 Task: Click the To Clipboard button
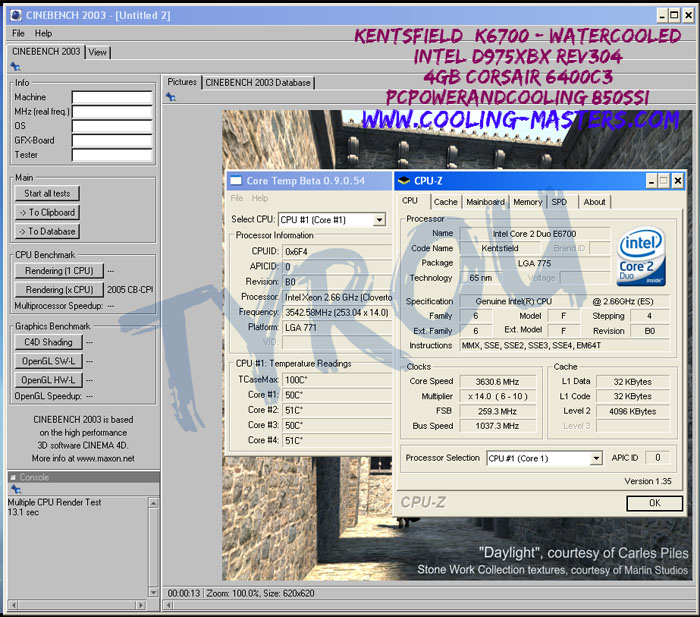47,213
